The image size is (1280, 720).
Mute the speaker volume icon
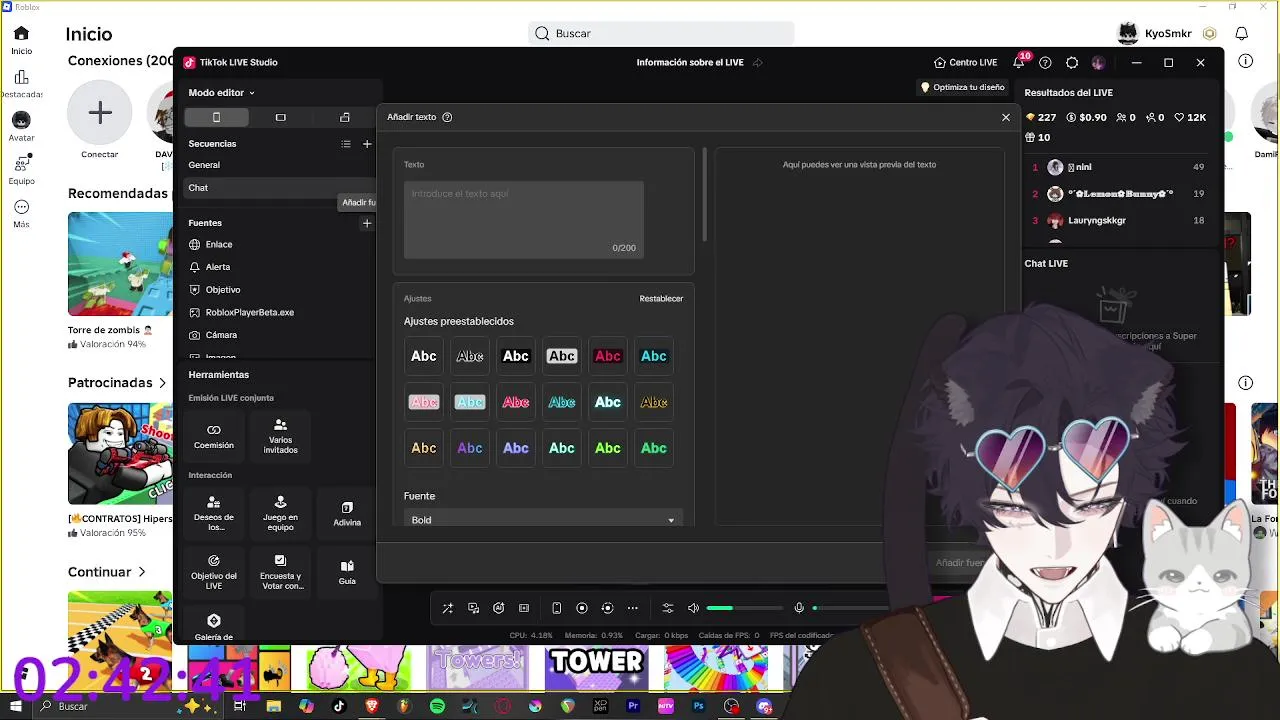tap(693, 608)
